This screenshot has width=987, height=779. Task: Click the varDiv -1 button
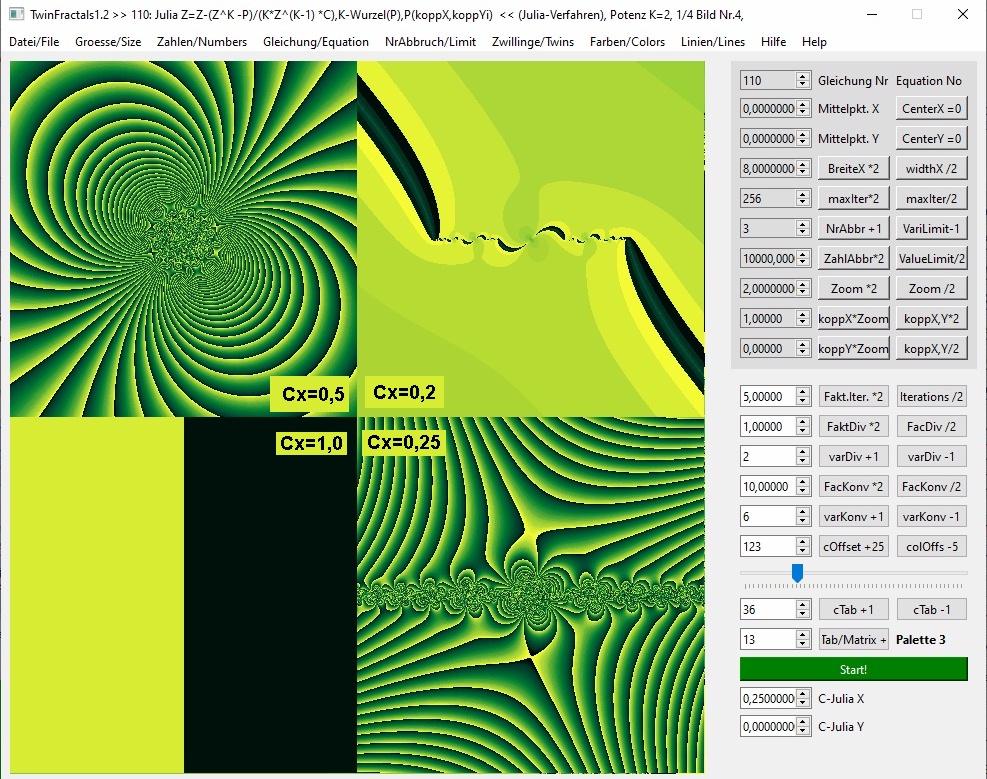pos(932,457)
